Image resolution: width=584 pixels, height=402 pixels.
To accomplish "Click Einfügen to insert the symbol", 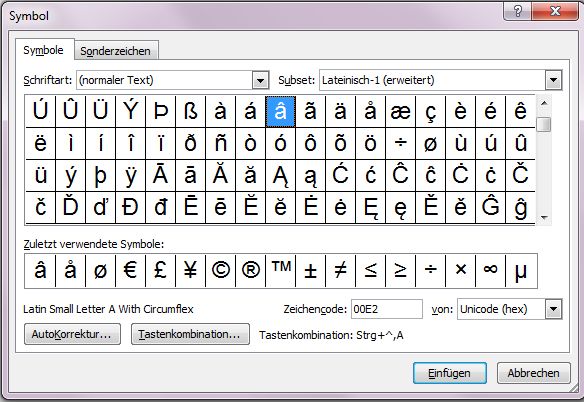I will pyautogui.click(x=450, y=373).
